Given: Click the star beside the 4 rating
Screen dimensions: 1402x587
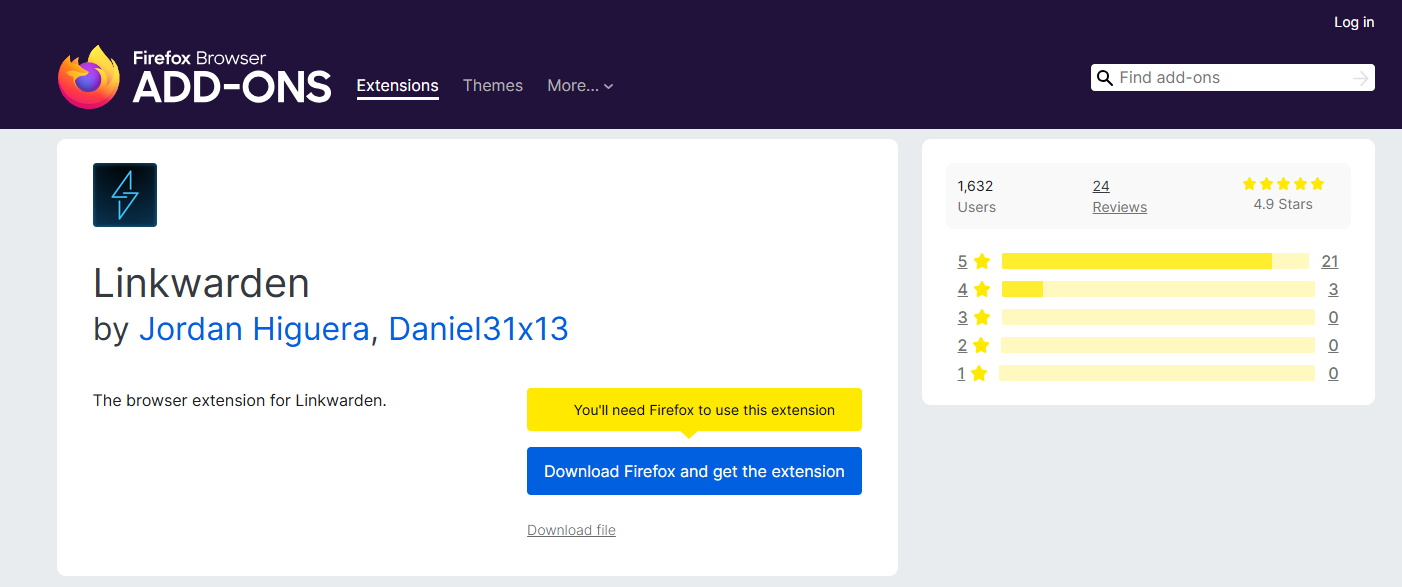Looking at the screenshot, I should pos(982,289).
